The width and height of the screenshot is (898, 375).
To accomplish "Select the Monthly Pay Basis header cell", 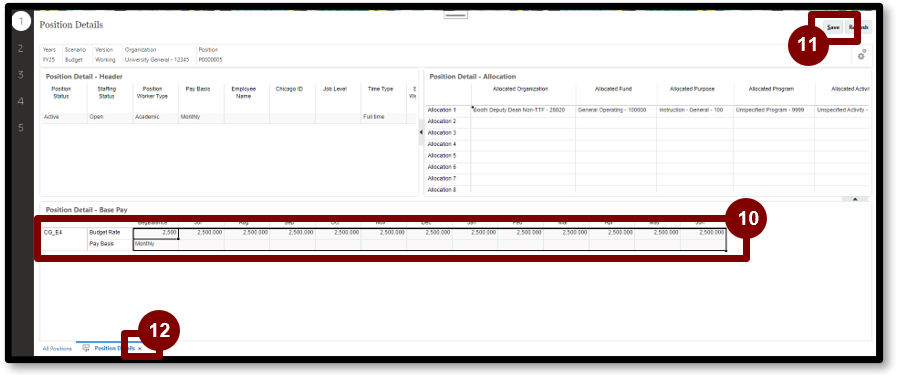I will (201, 117).
